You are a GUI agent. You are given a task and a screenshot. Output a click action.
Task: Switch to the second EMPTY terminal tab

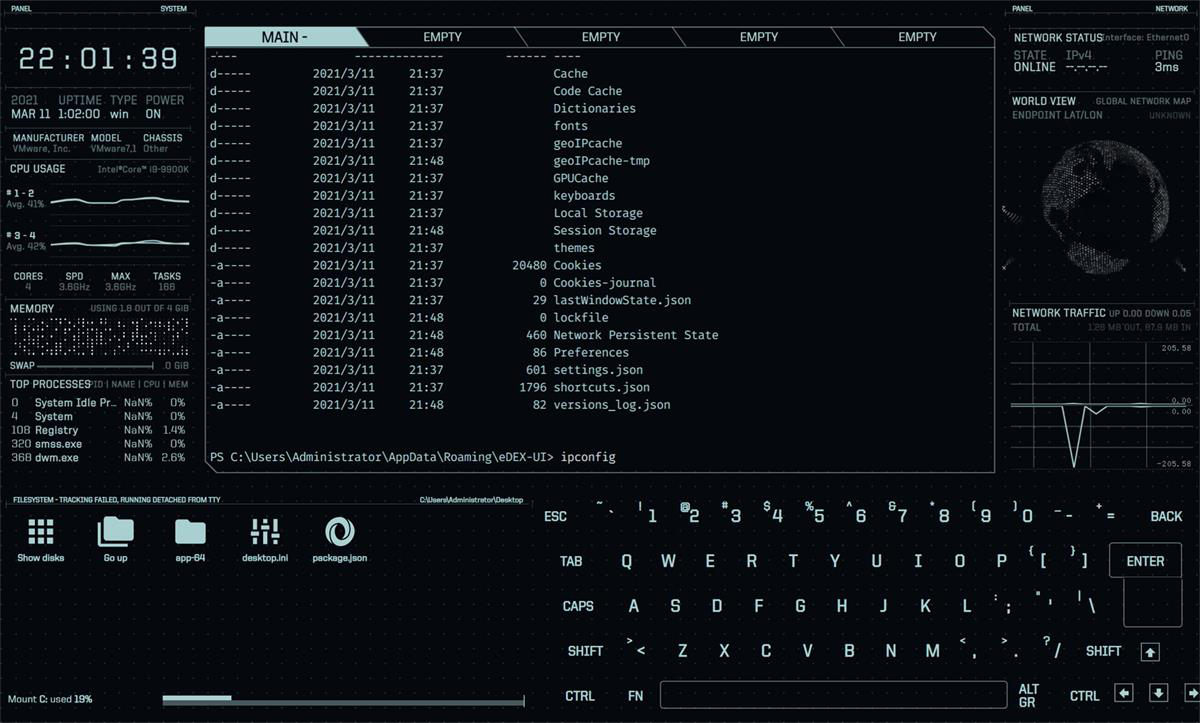[601, 37]
